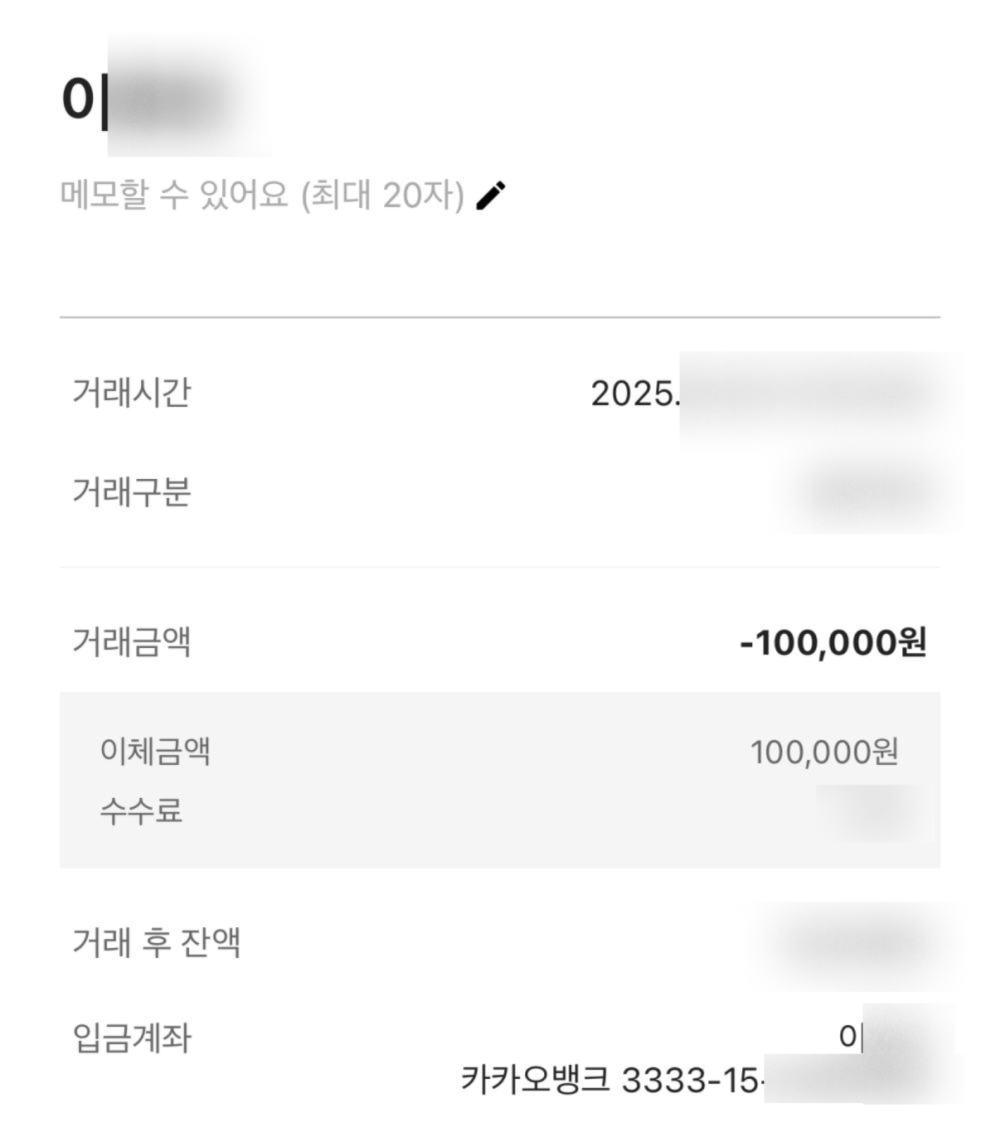This screenshot has height=1127, width=1000.
Task: Tap the blurred 거래구분 value
Action: click(x=875, y=493)
